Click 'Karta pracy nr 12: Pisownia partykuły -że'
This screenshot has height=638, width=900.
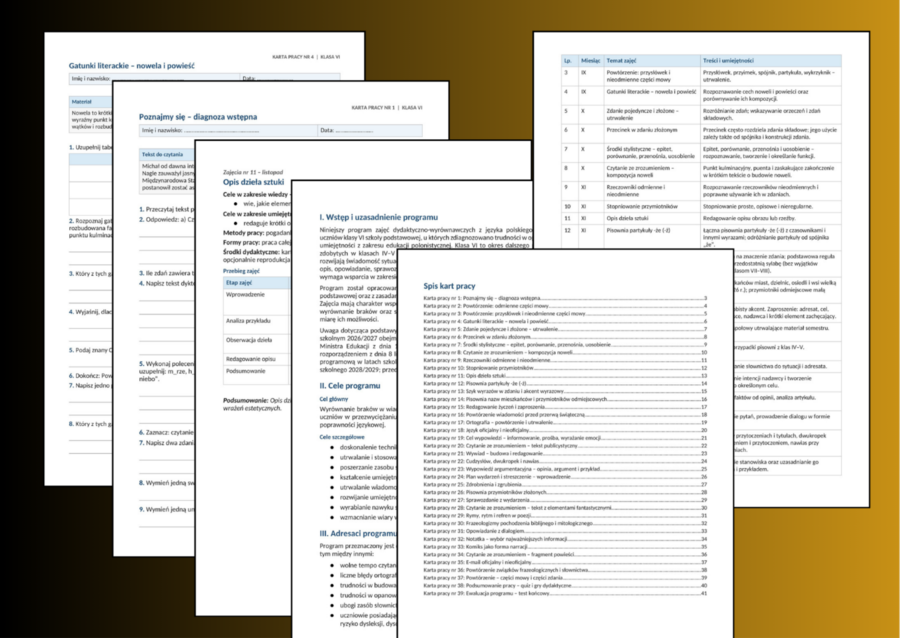point(565,383)
